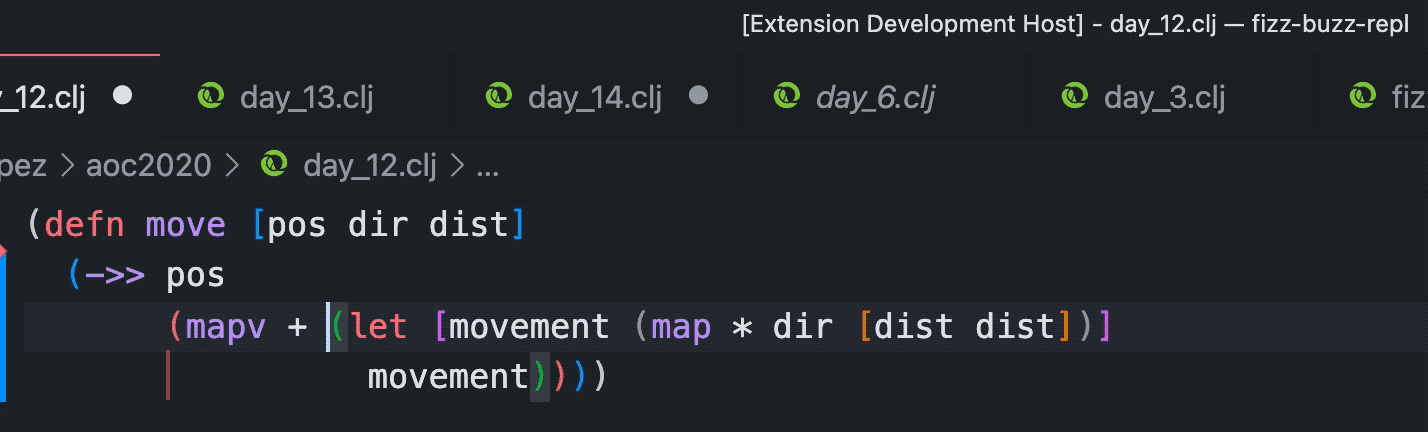Click the Clojure icon on day_13.clj tab

coord(210,97)
